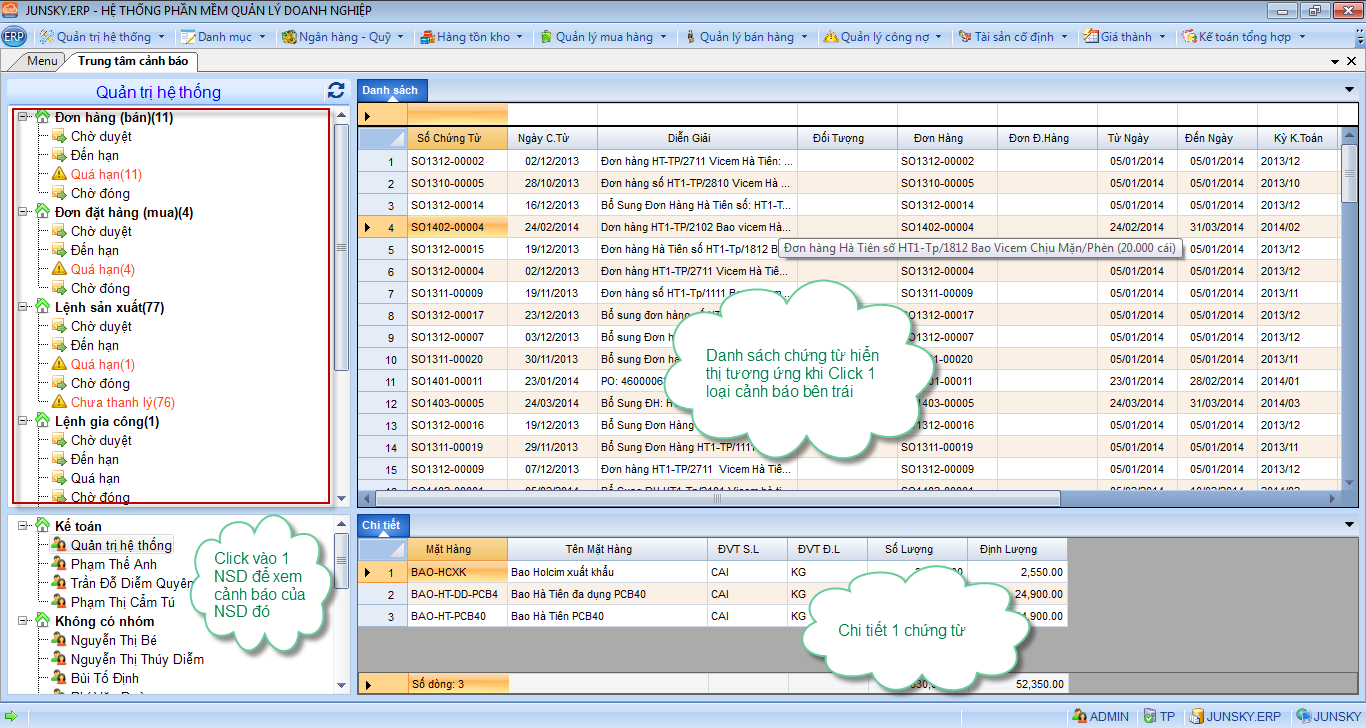The image size is (1366, 728).
Task: Select user Trần Đỗ Diễm Quyên
Action: click(x=131, y=583)
